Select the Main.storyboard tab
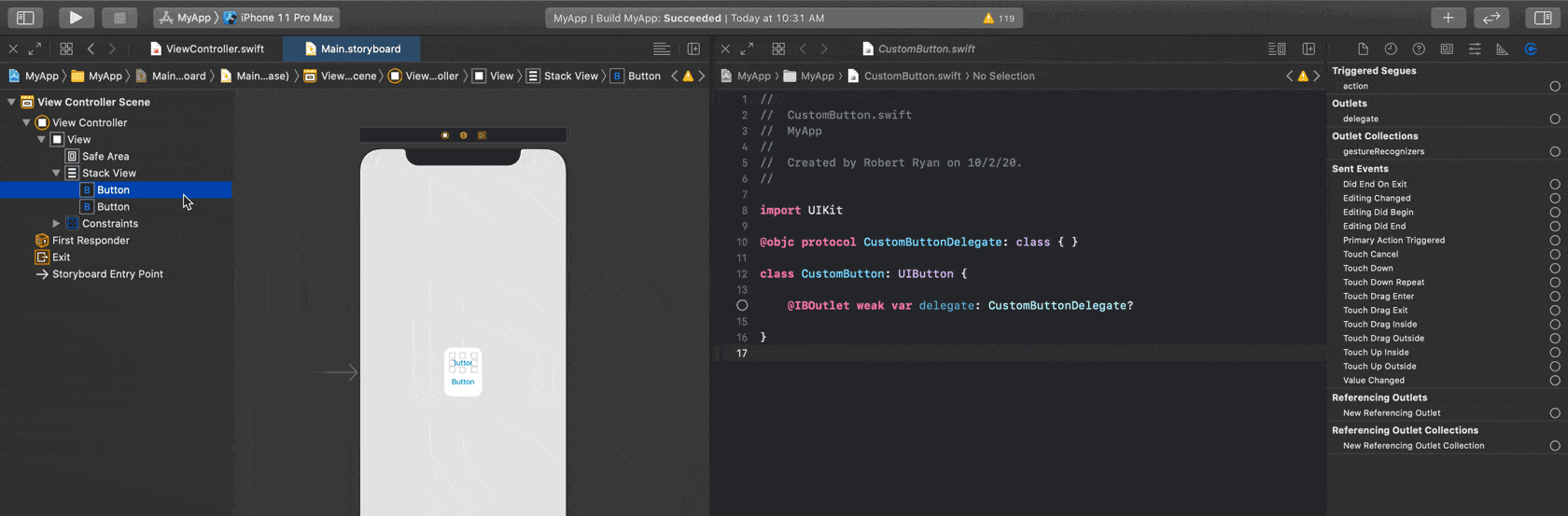This screenshot has width=1568, height=516. pyautogui.click(x=352, y=49)
